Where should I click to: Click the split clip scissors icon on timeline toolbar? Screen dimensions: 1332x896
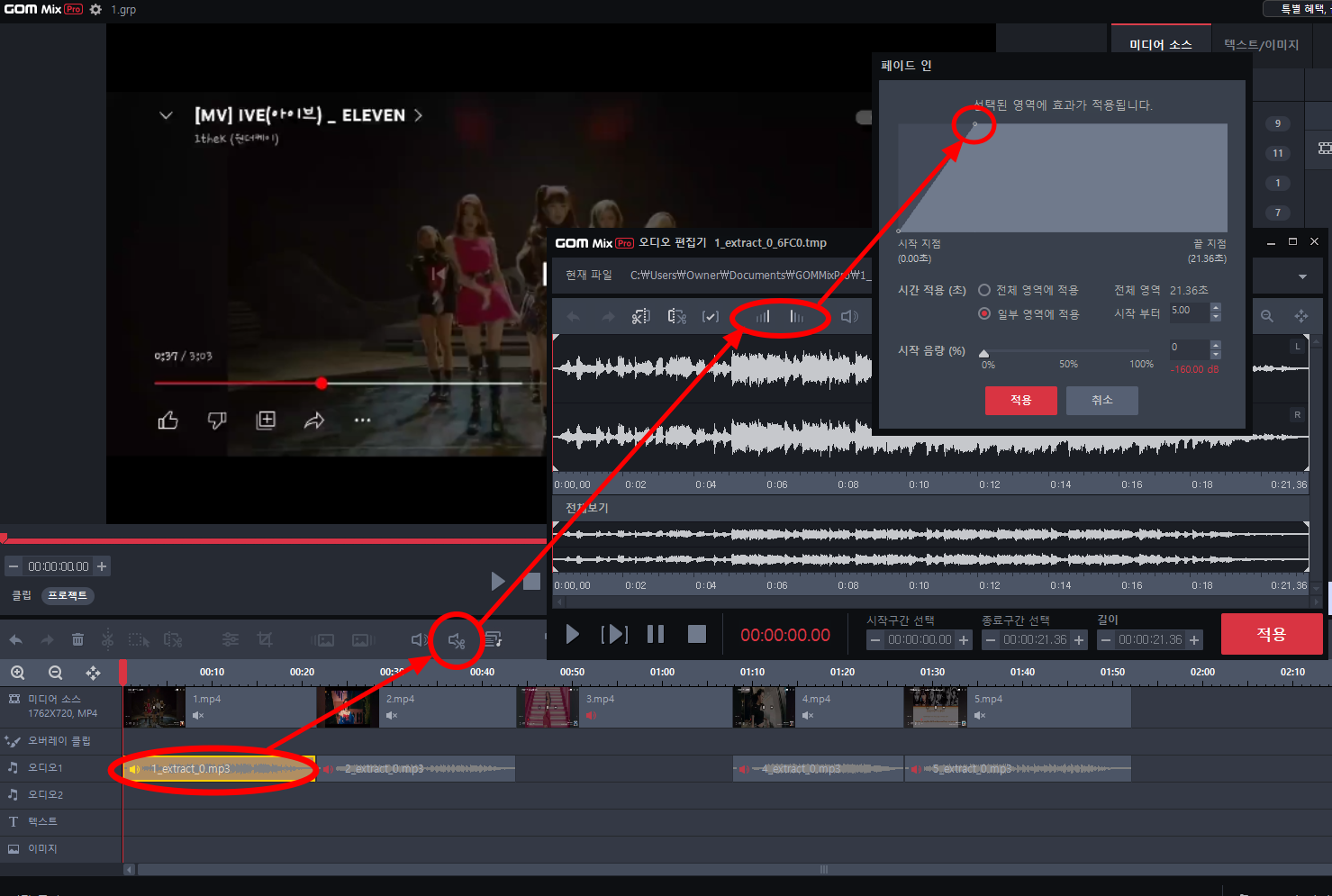pyautogui.click(x=107, y=639)
